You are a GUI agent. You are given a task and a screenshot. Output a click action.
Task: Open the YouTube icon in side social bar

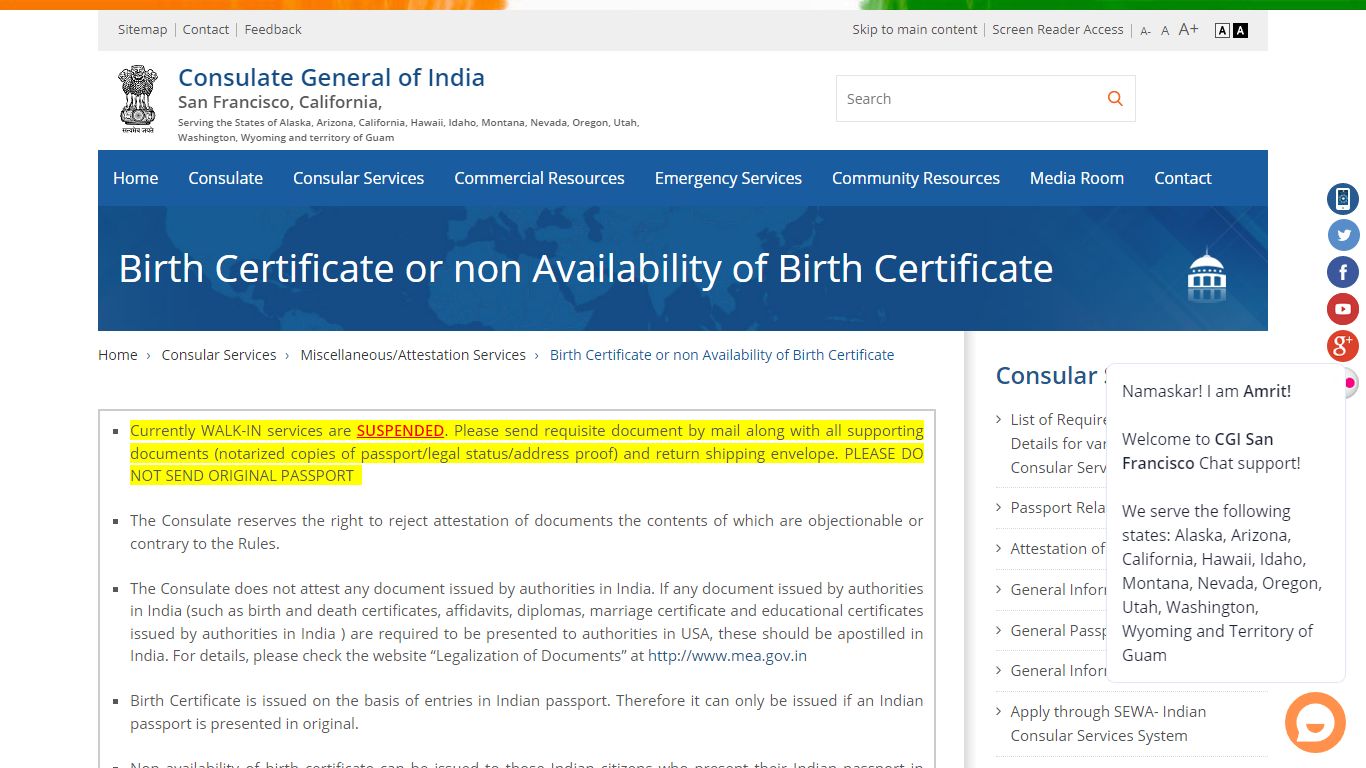click(1343, 309)
